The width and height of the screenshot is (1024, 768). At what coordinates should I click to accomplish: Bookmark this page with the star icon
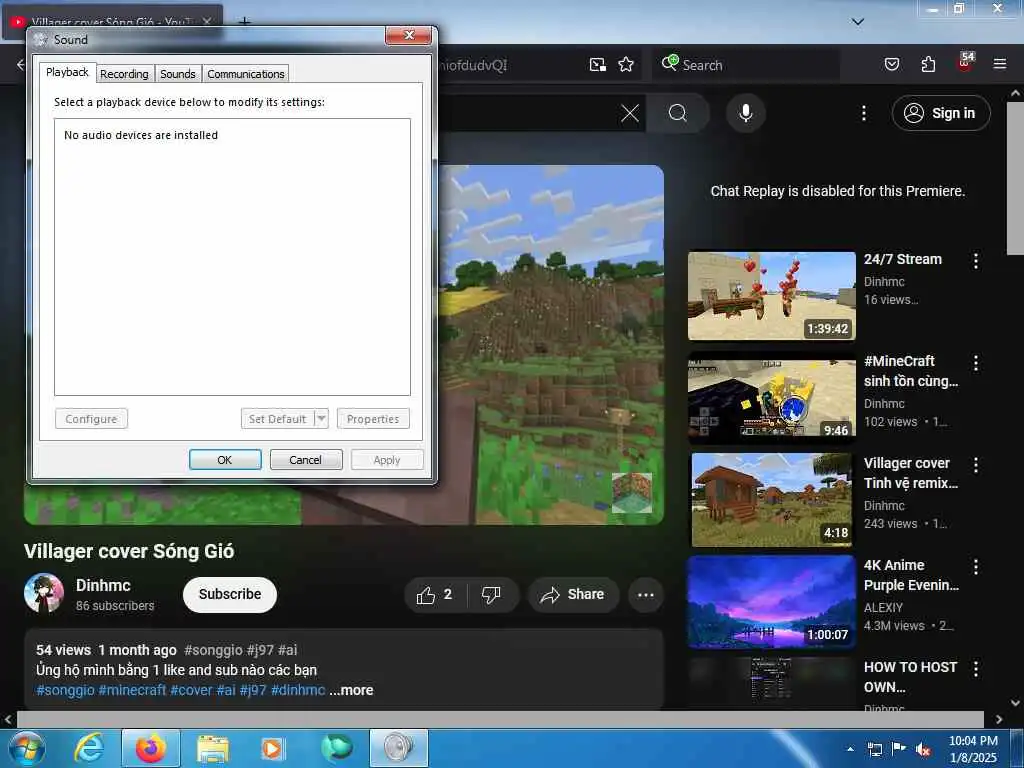[x=626, y=65]
